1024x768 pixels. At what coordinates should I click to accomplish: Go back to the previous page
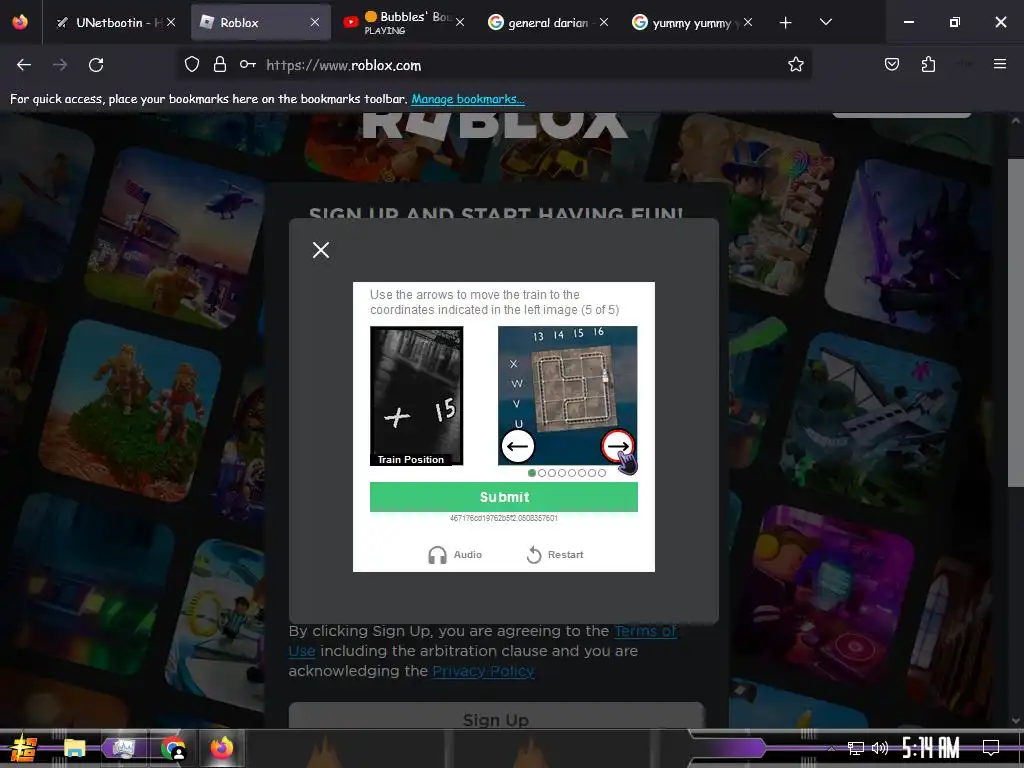point(24,65)
